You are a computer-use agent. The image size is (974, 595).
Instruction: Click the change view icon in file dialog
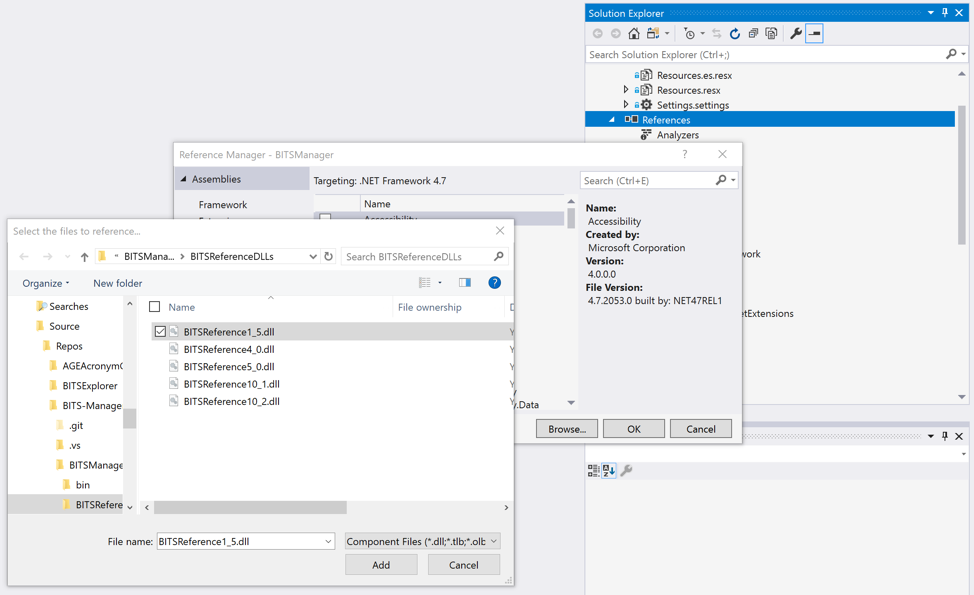tap(425, 283)
